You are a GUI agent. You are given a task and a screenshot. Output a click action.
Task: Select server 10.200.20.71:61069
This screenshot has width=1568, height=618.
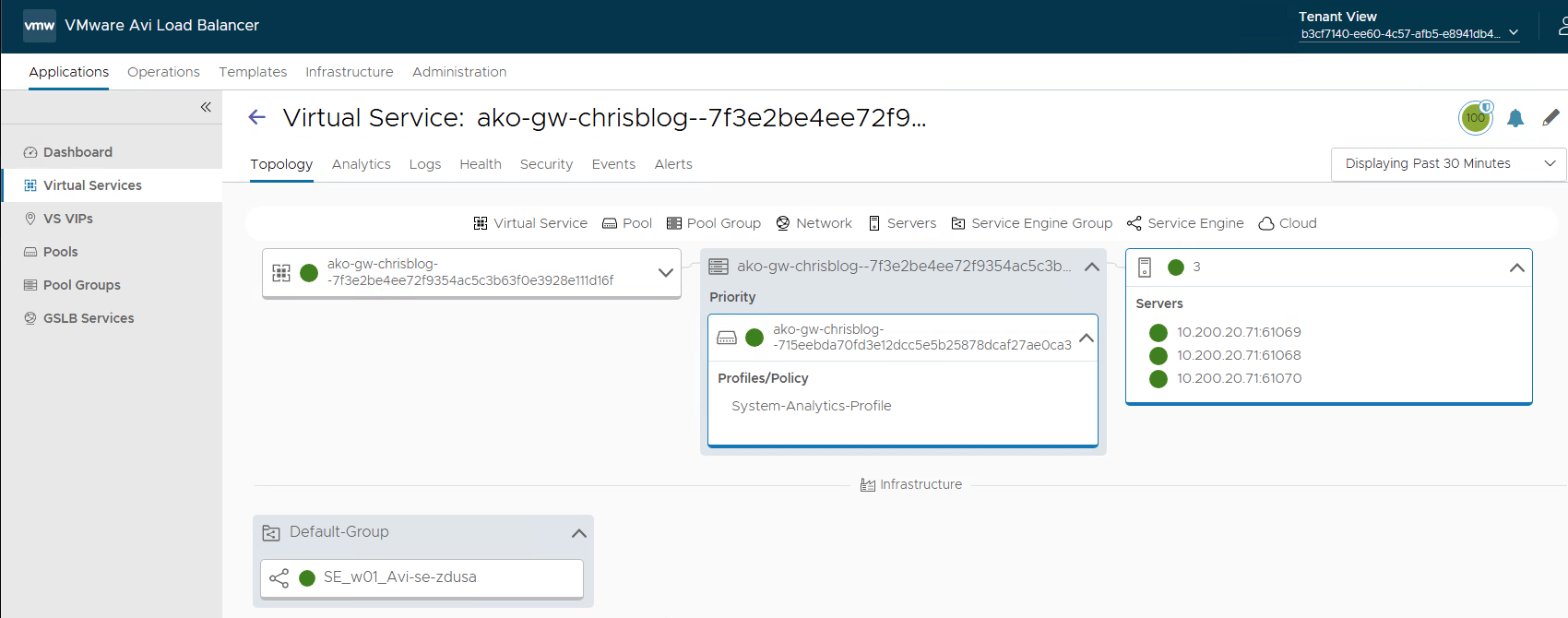coord(1238,332)
